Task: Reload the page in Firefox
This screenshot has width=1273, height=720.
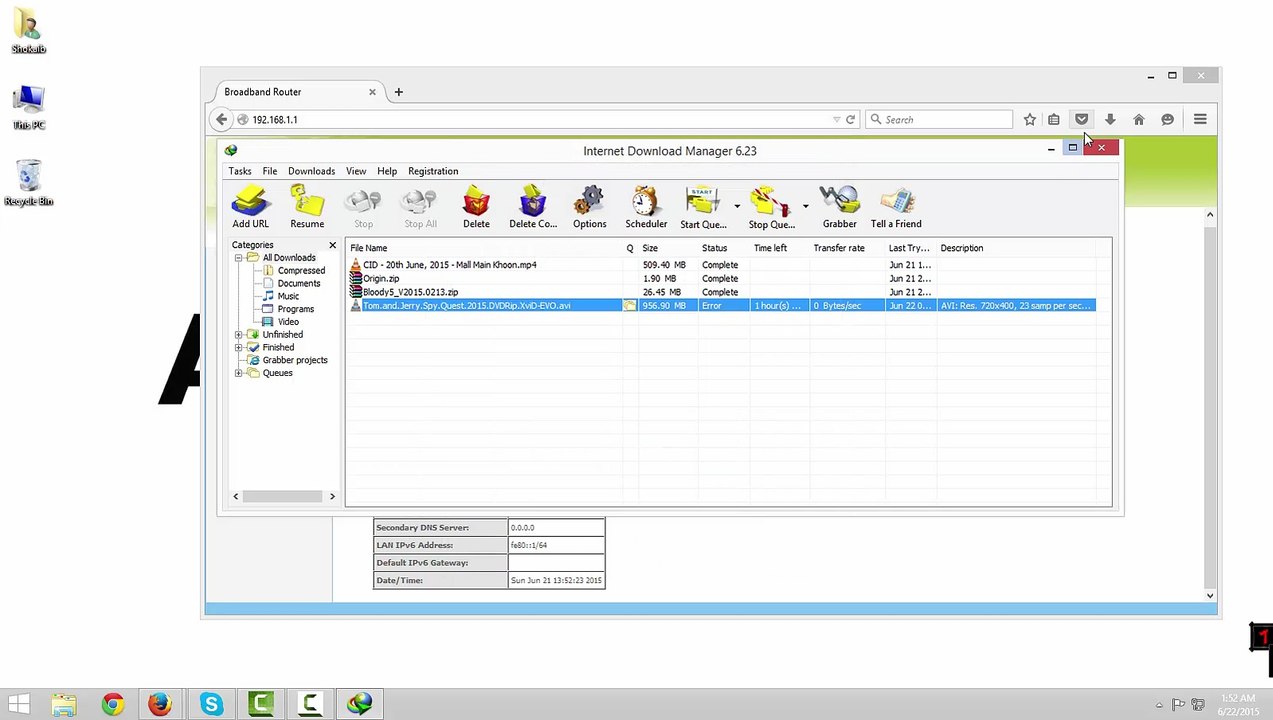Action: [x=850, y=120]
